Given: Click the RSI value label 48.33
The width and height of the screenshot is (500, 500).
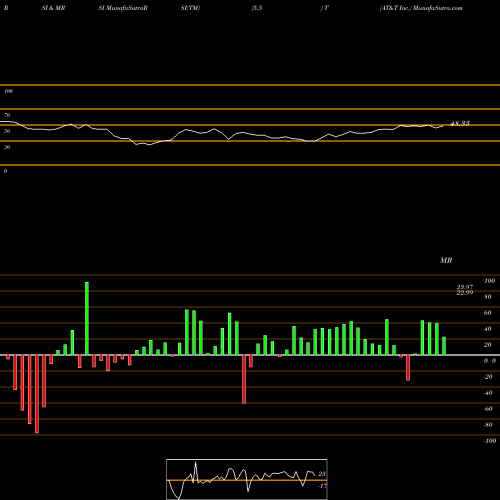Looking at the screenshot, I should tap(460, 123).
